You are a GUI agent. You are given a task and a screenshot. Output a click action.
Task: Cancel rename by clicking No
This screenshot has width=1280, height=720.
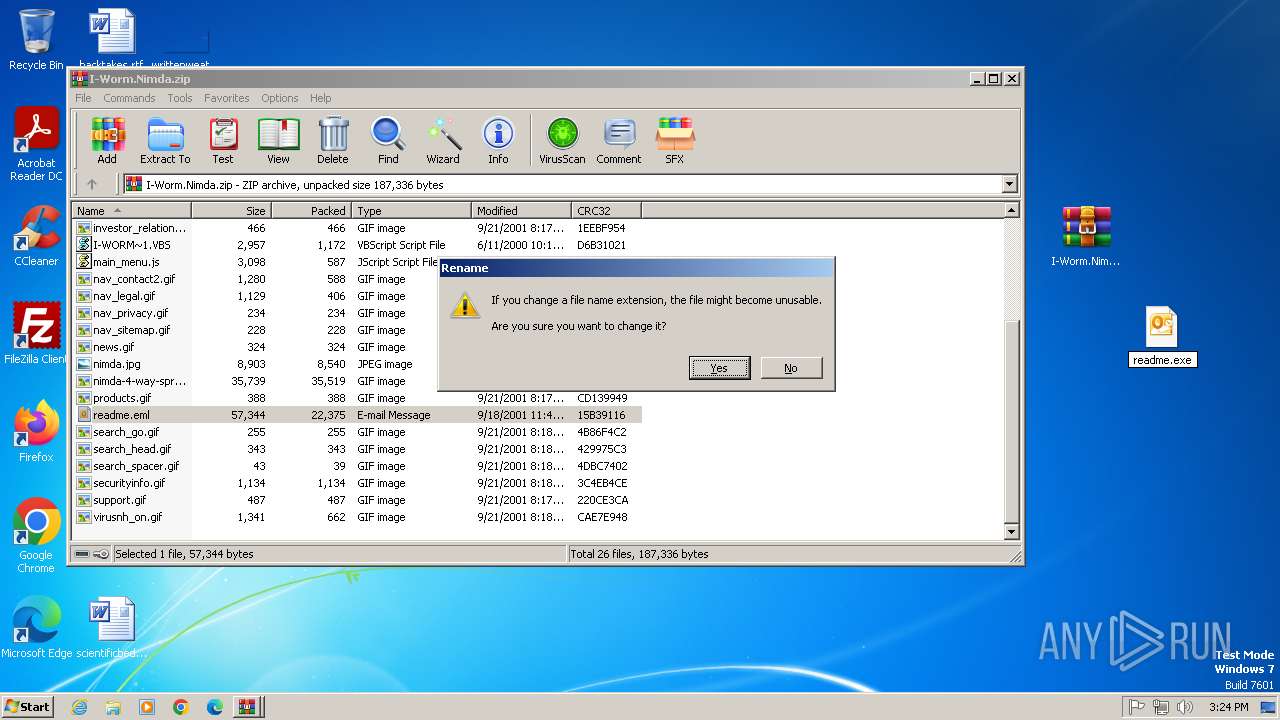click(791, 368)
